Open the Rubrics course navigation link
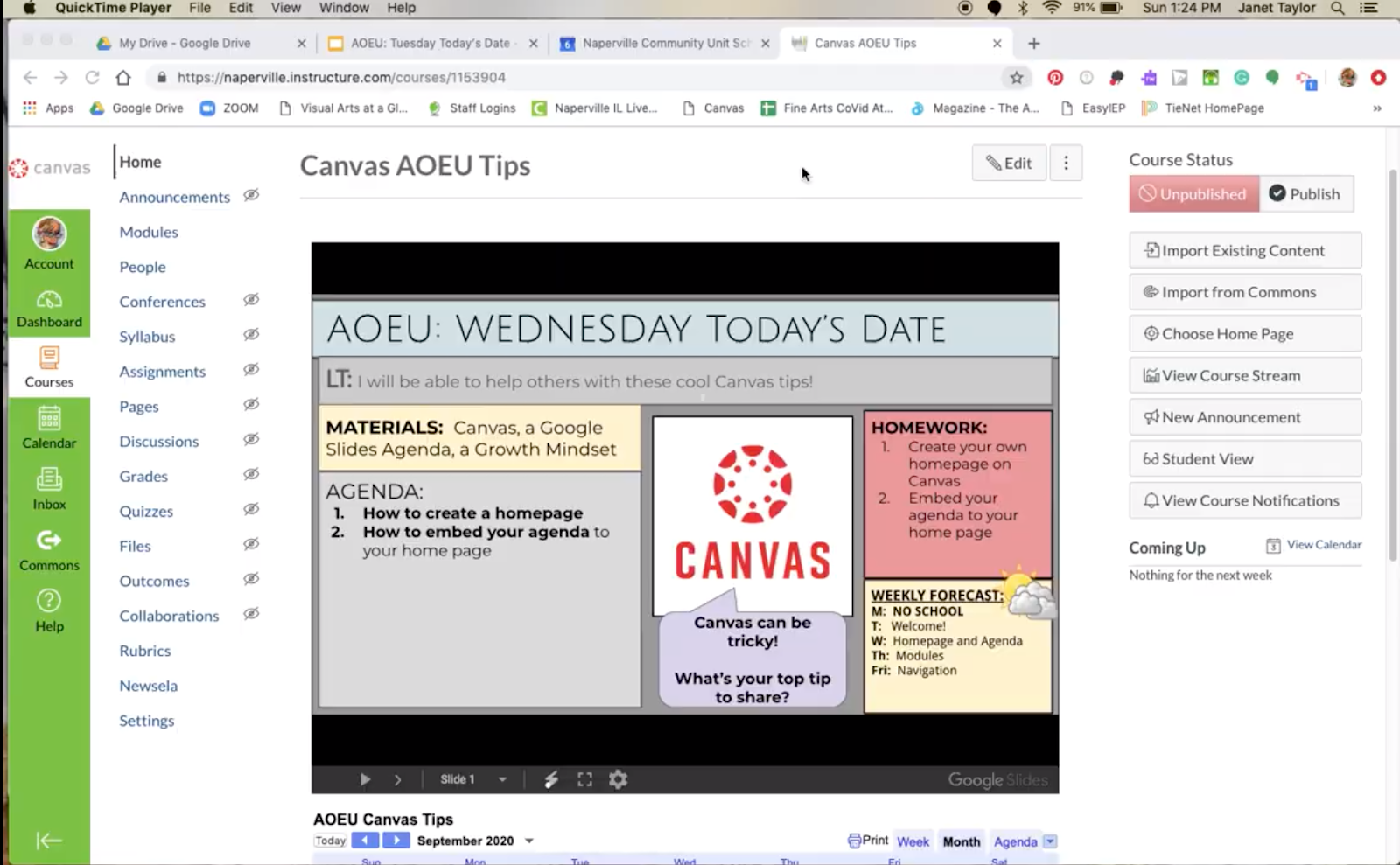 pos(145,651)
